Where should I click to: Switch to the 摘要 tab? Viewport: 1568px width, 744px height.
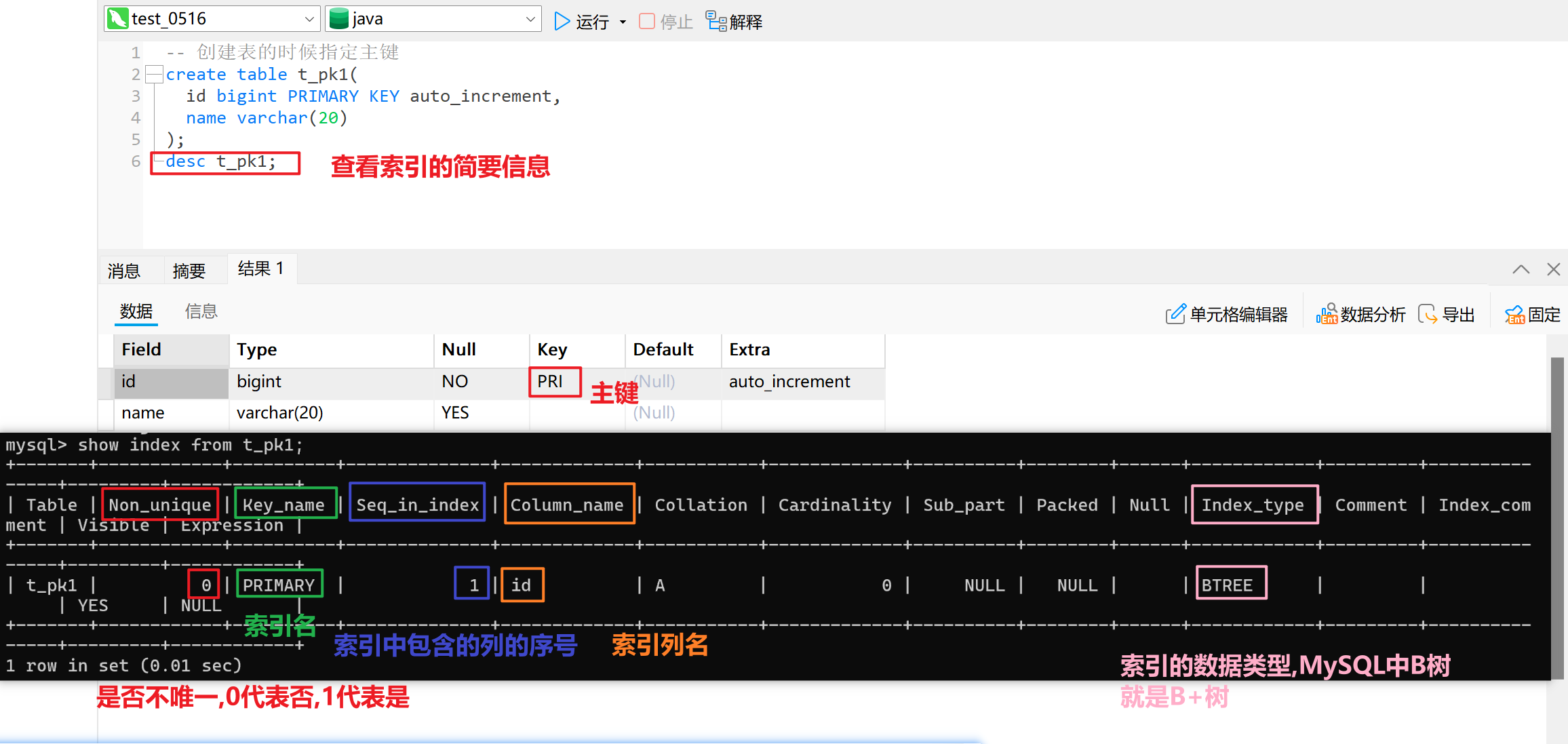[x=189, y=271]
